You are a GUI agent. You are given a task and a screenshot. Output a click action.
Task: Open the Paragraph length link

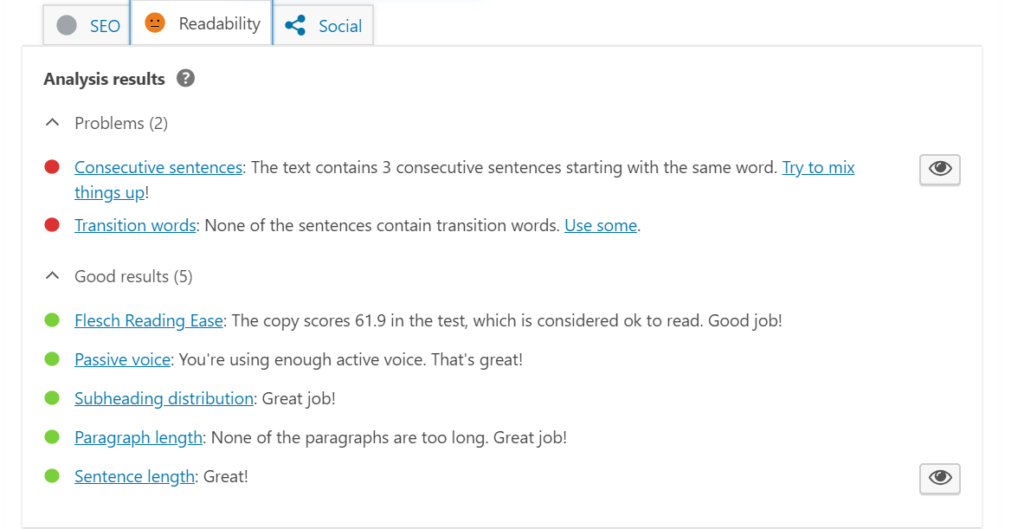tap(138, 438)
